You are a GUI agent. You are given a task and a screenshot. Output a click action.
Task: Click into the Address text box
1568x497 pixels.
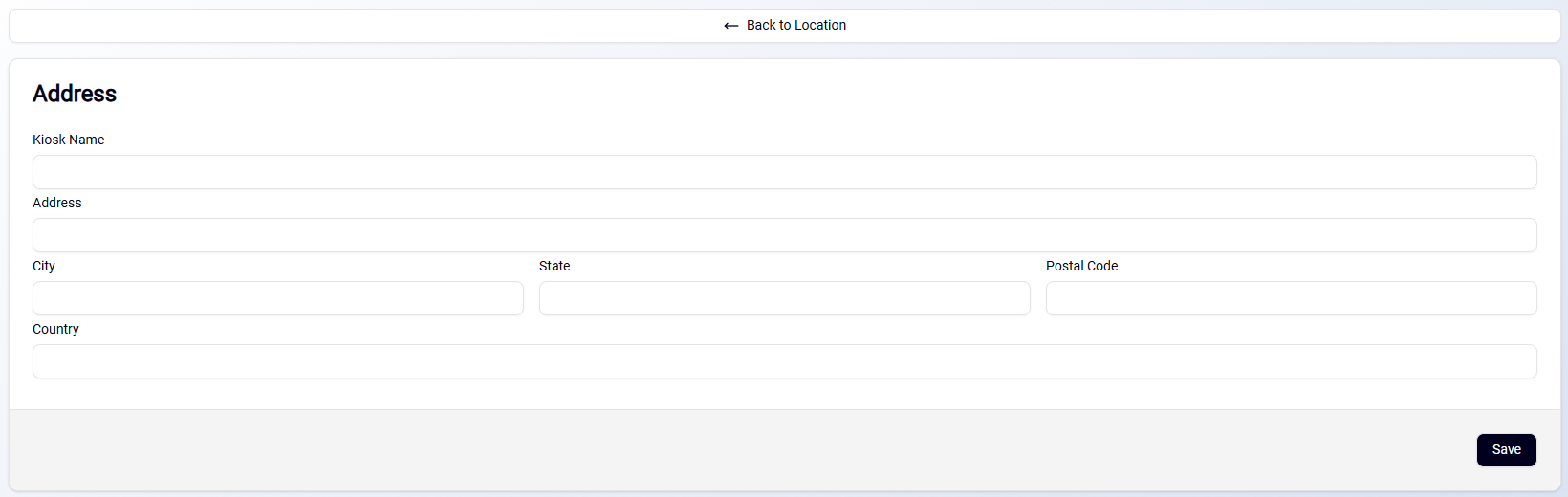click(x=785, y=235)
